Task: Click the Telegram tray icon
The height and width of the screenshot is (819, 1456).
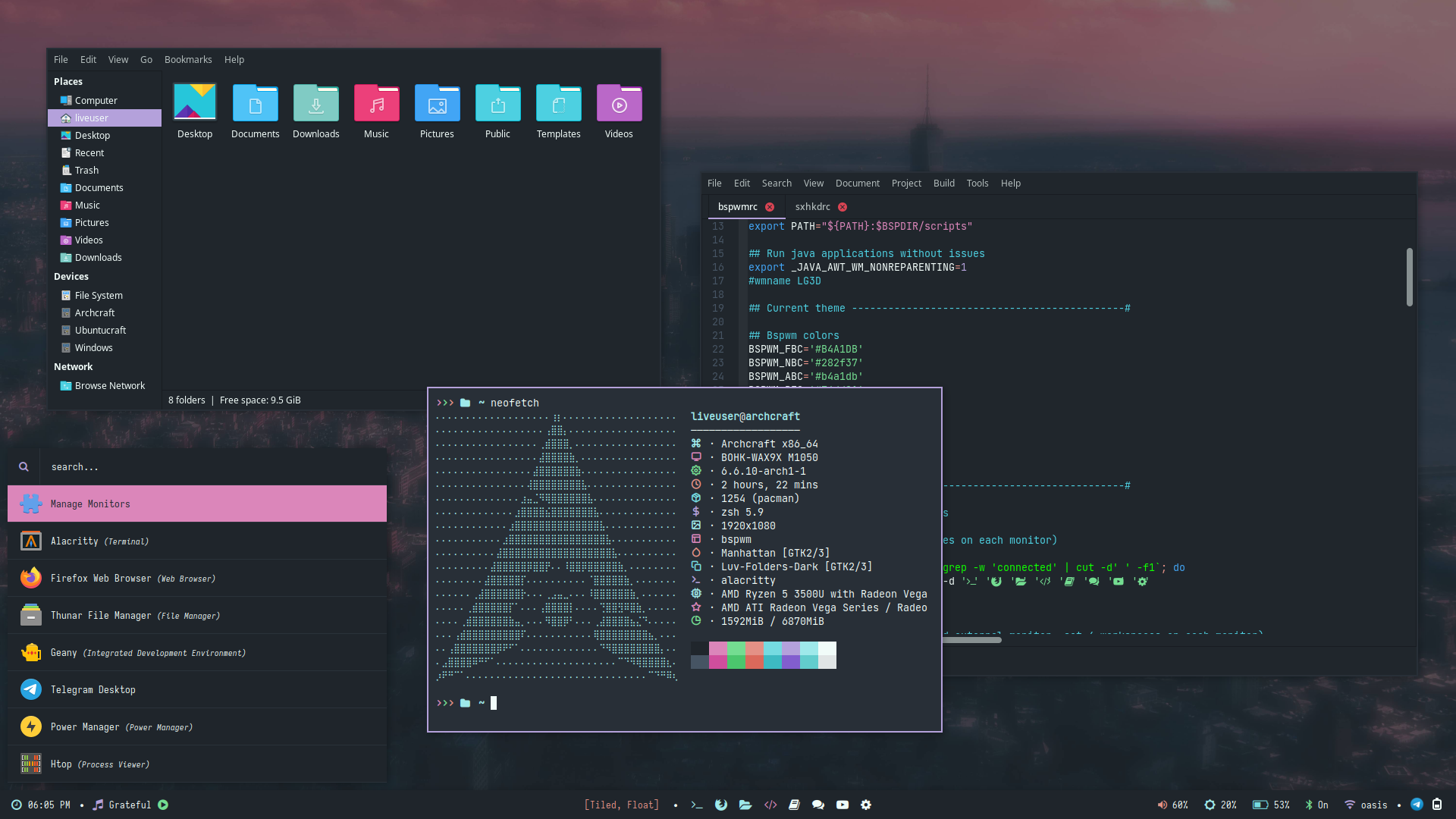Action: 1417,805
